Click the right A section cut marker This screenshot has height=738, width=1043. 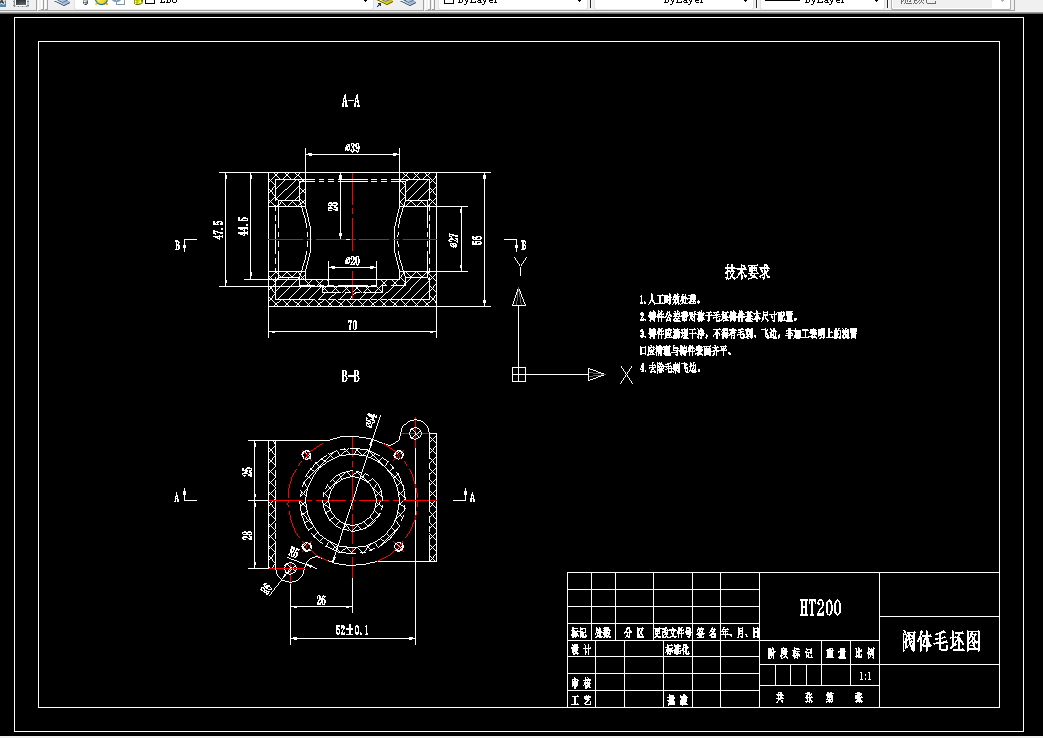click(465, 496)
